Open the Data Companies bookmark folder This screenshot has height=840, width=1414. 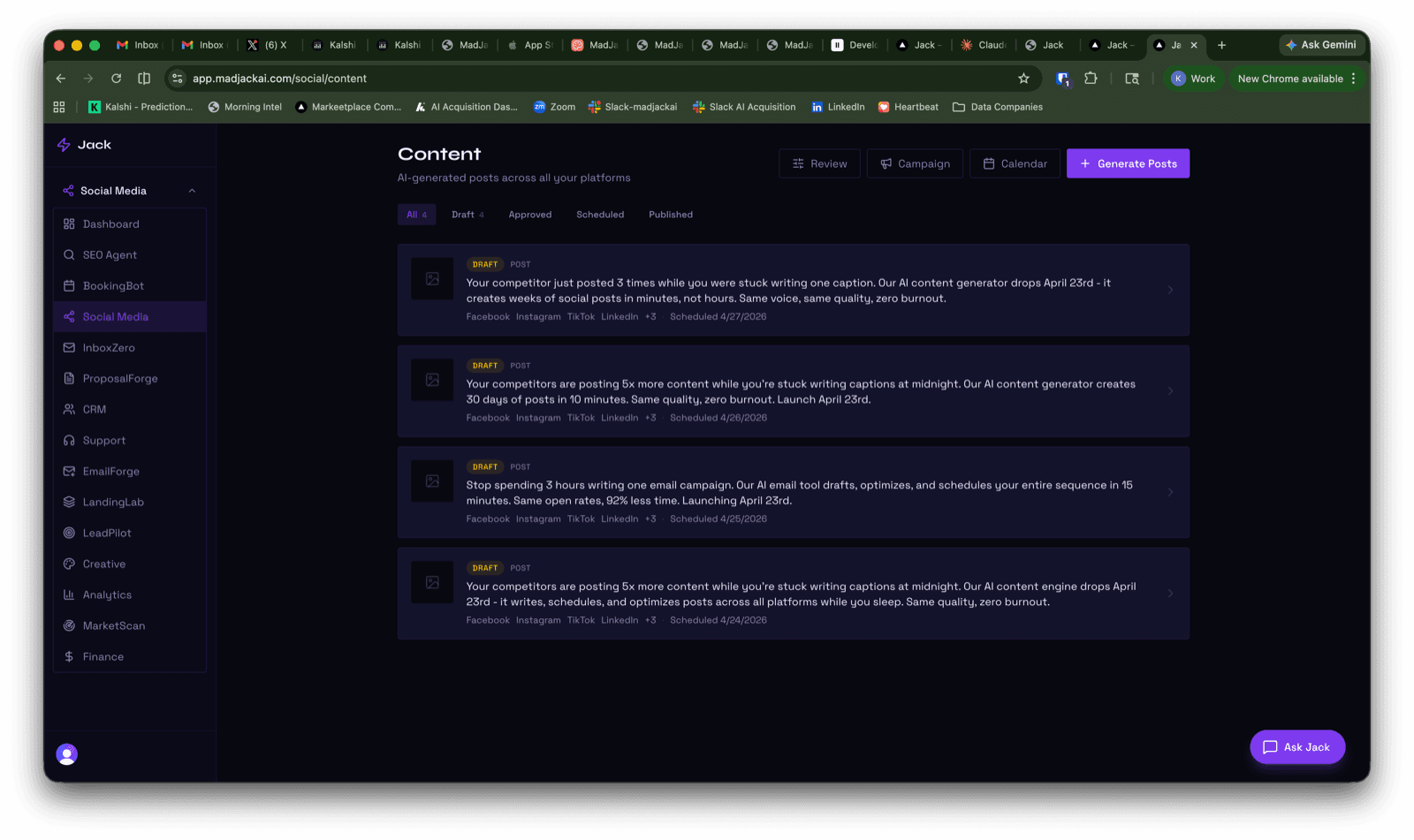tap(998, 107)
